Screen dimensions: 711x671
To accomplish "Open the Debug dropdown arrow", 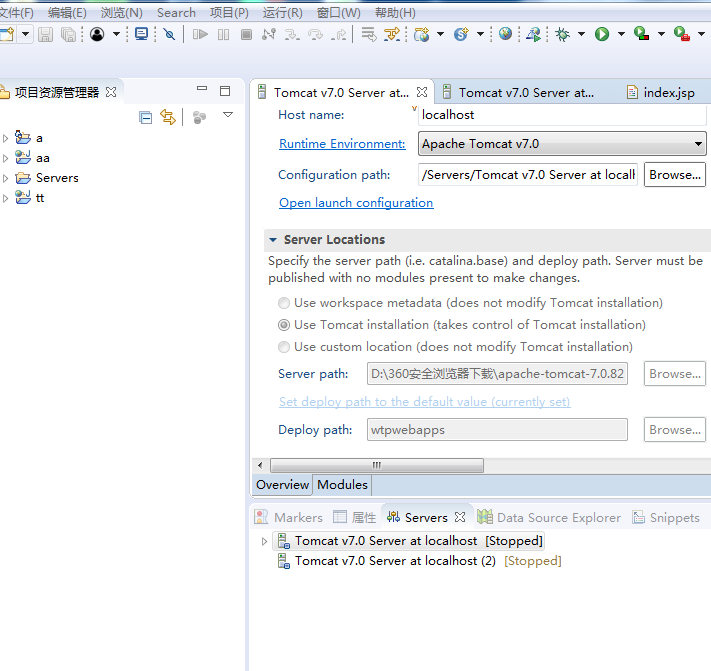I will pos(581,34).
